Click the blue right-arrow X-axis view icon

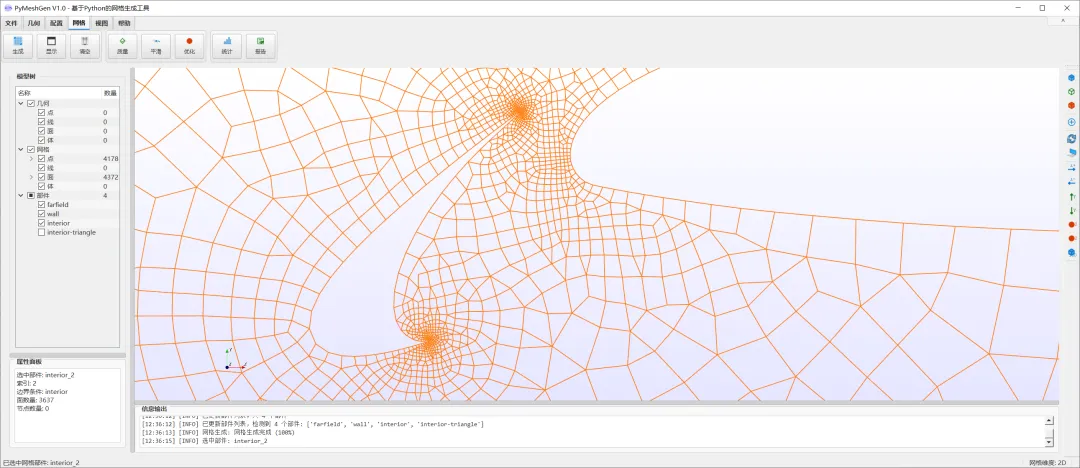click(x=1072, y=167)
